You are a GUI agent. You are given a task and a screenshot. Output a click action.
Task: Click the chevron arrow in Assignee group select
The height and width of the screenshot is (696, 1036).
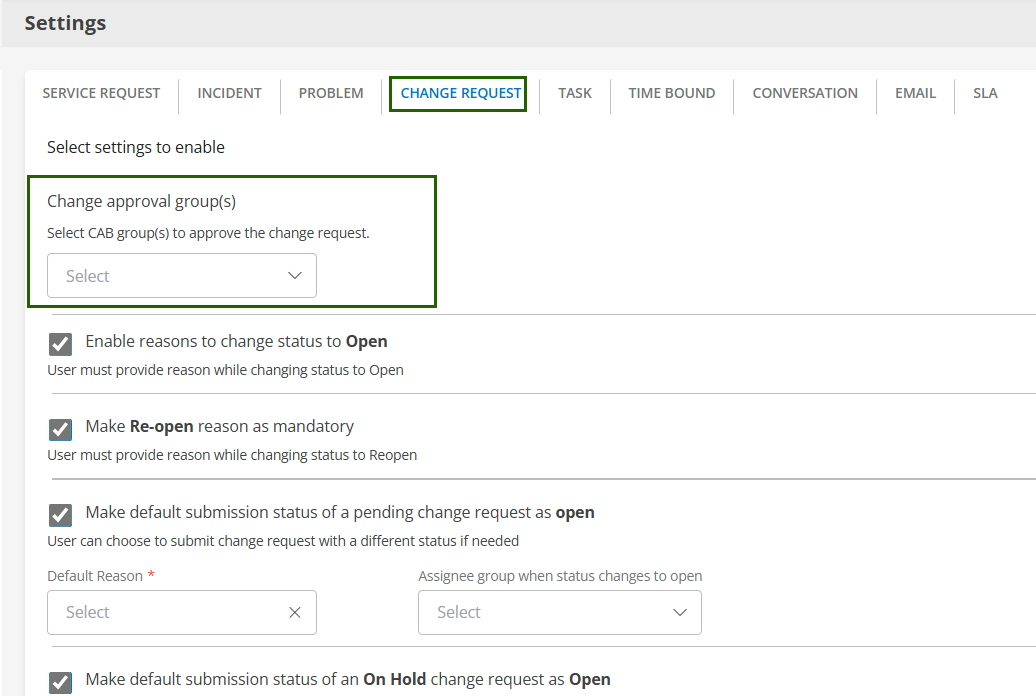click(x=680, y=612)
